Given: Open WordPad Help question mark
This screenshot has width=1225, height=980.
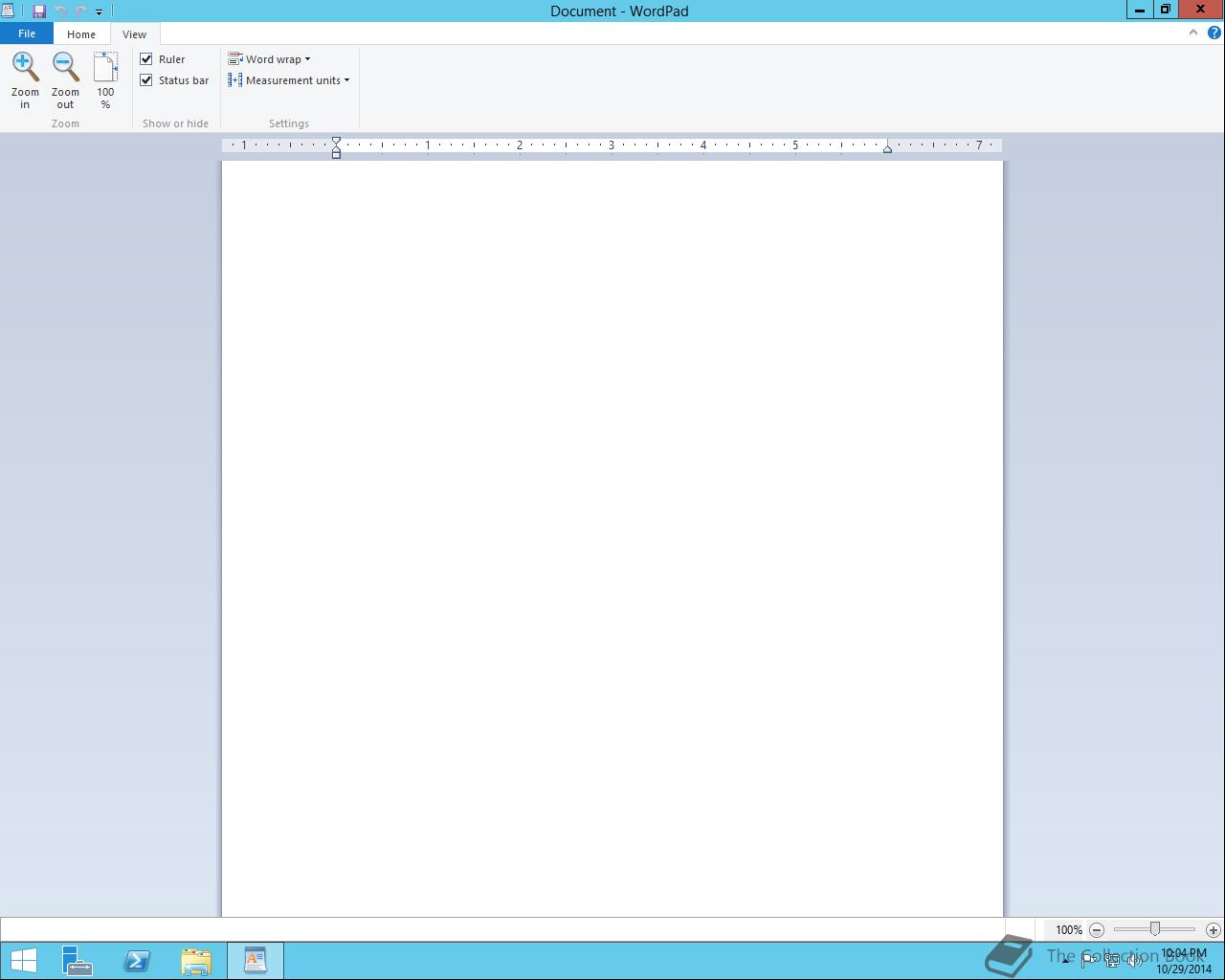Looking at the screenshot, I should pyautogui.click(x=1214, y=33).
